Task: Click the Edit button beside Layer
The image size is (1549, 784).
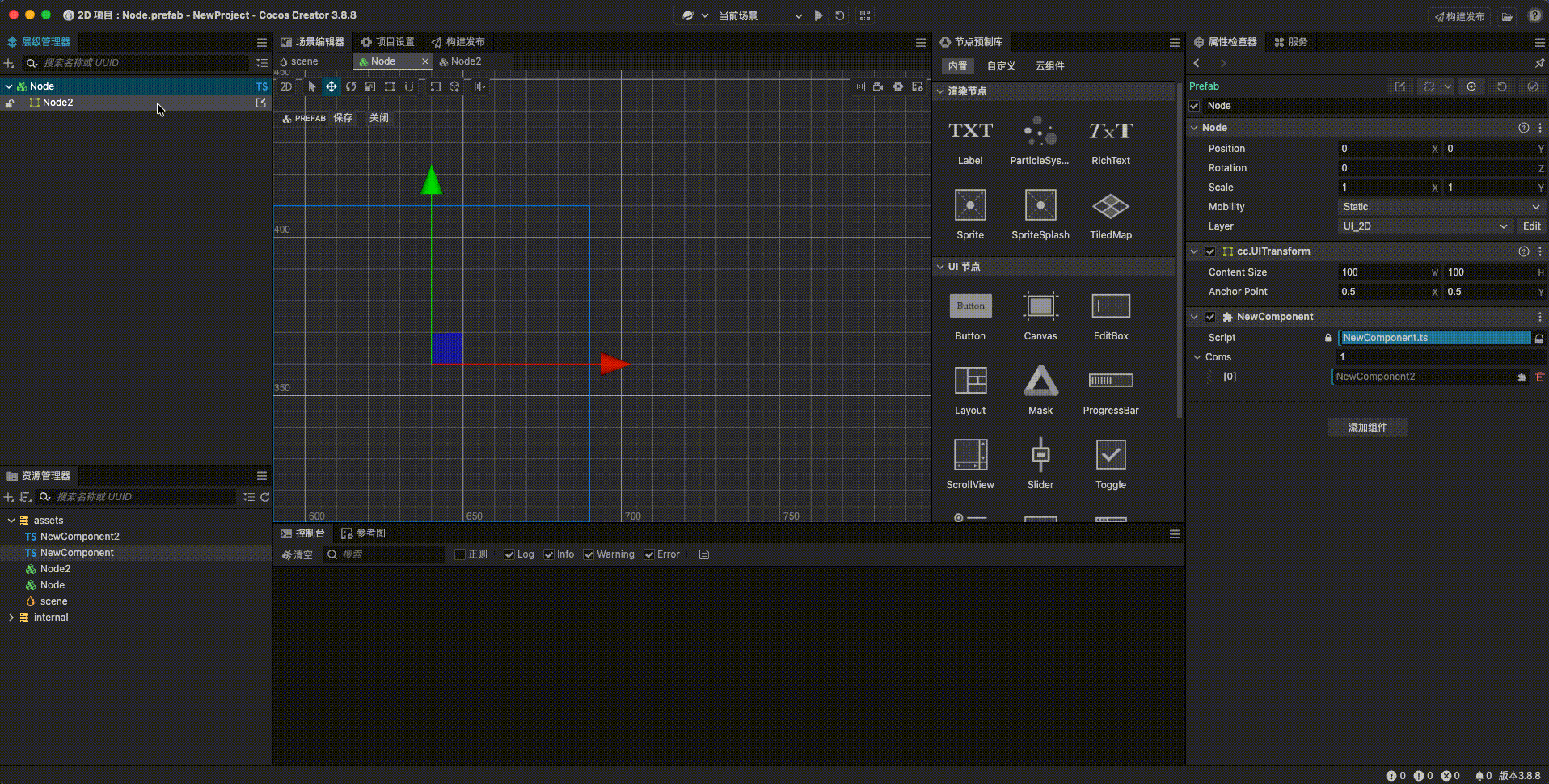Action: coord(1531,226)
